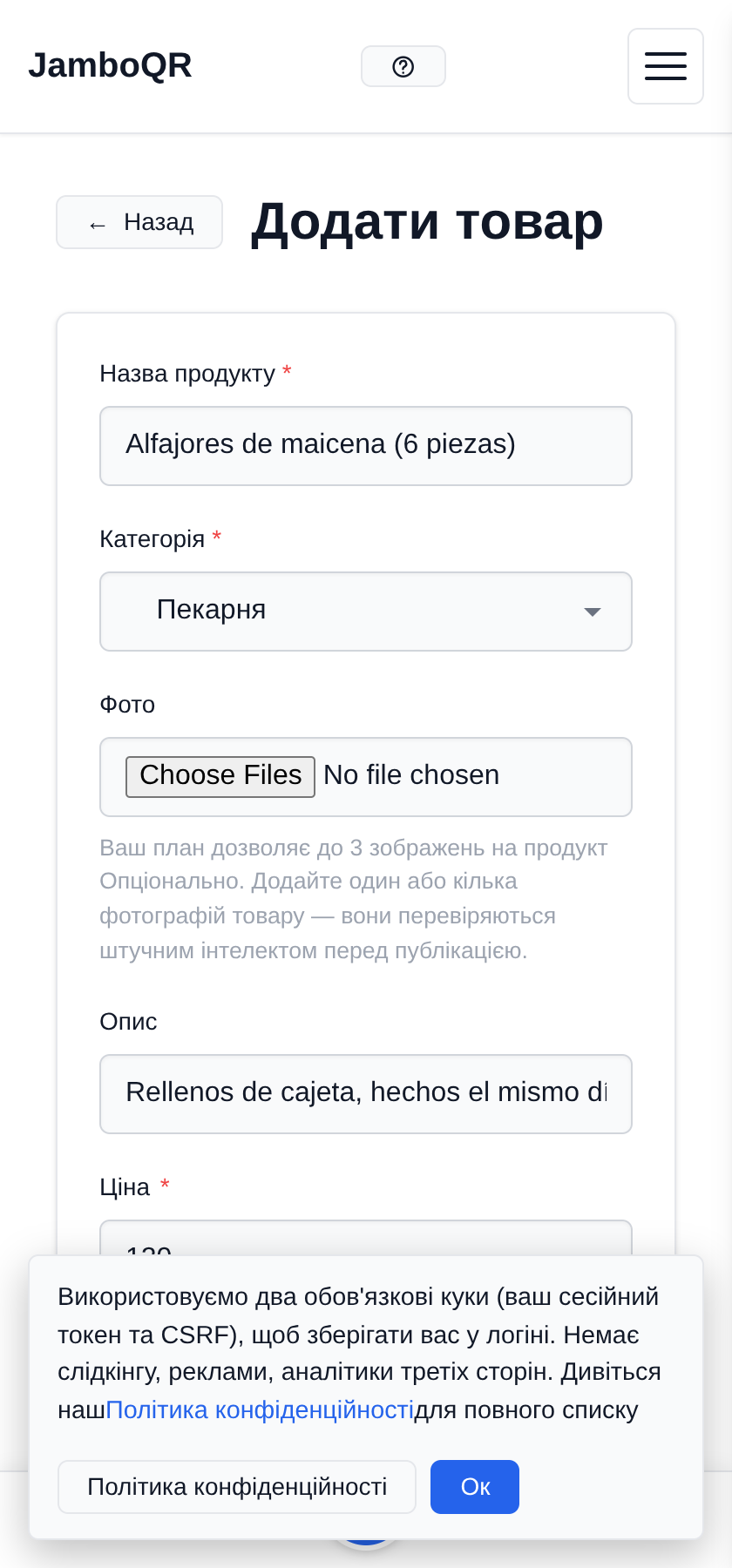
Task: Click the No file chosen text
Action: 411,775
